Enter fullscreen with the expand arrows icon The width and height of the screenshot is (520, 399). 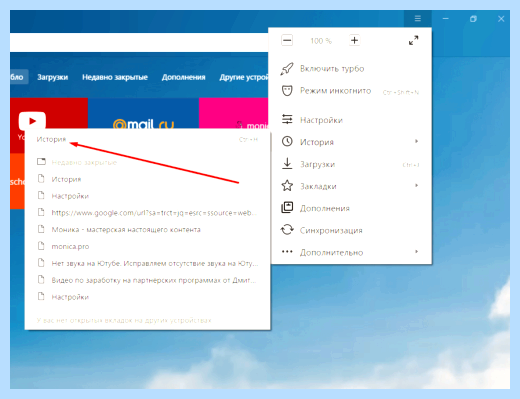(x=413, y=41)
